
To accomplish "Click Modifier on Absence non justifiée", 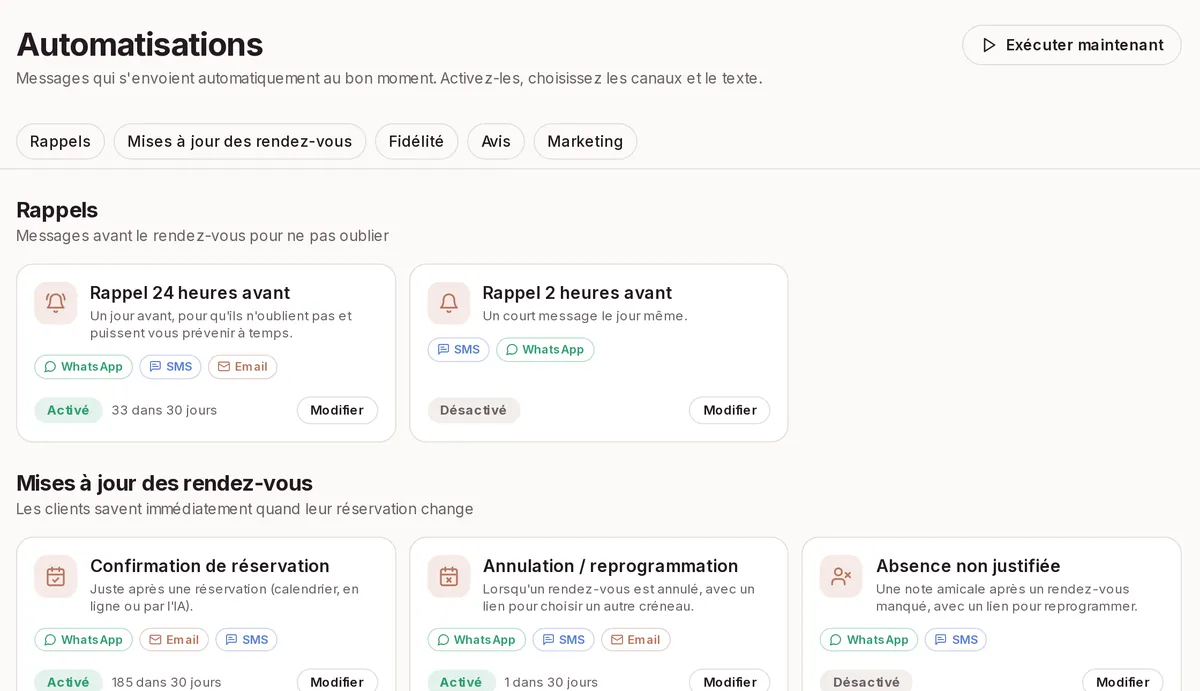I will tap(1122, 682).
